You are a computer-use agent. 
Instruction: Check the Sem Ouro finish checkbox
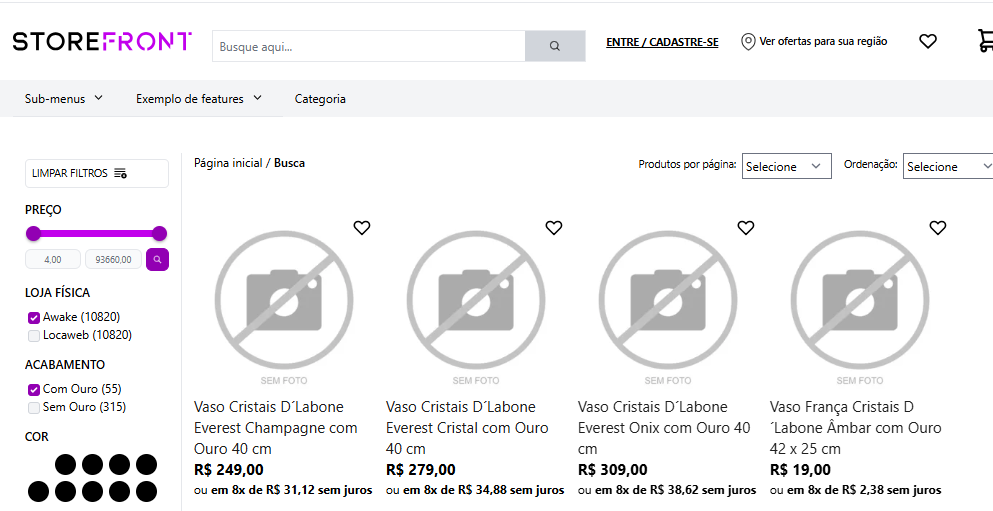(34, 408)
